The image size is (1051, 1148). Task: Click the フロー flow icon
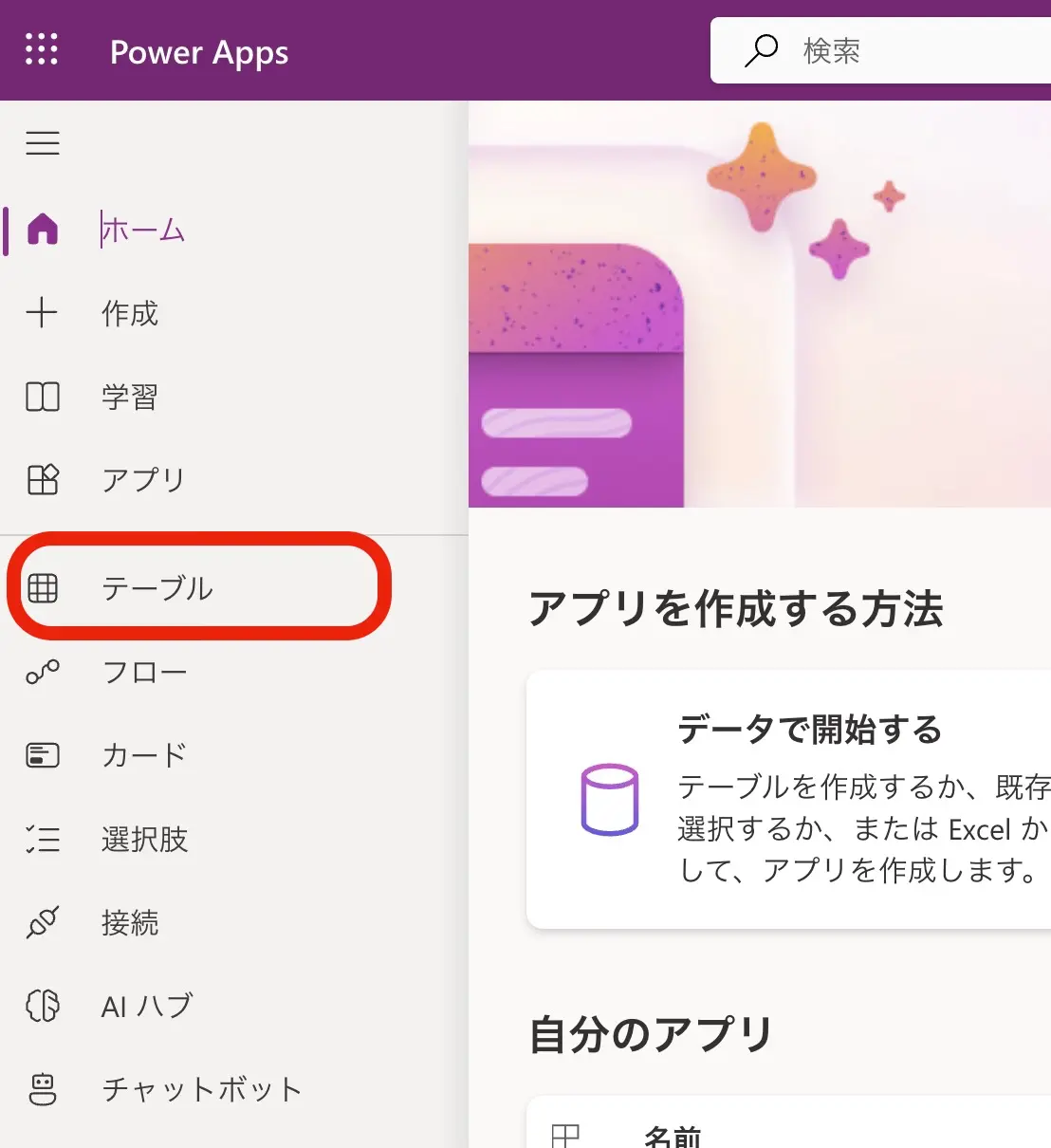[x=43, y=672]
